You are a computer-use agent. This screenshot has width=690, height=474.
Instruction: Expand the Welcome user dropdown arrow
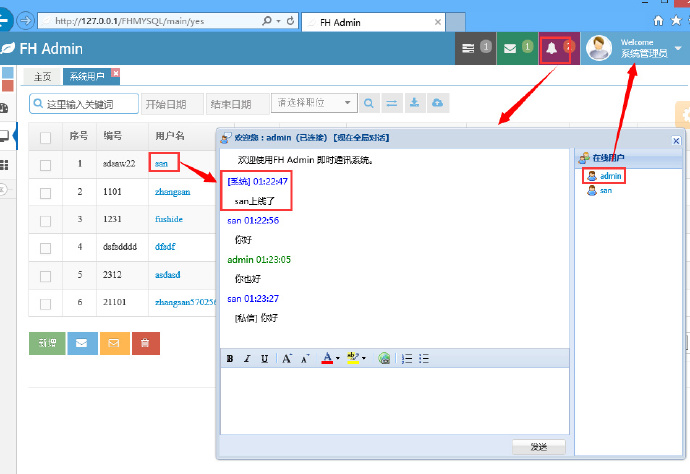(678, 48)
